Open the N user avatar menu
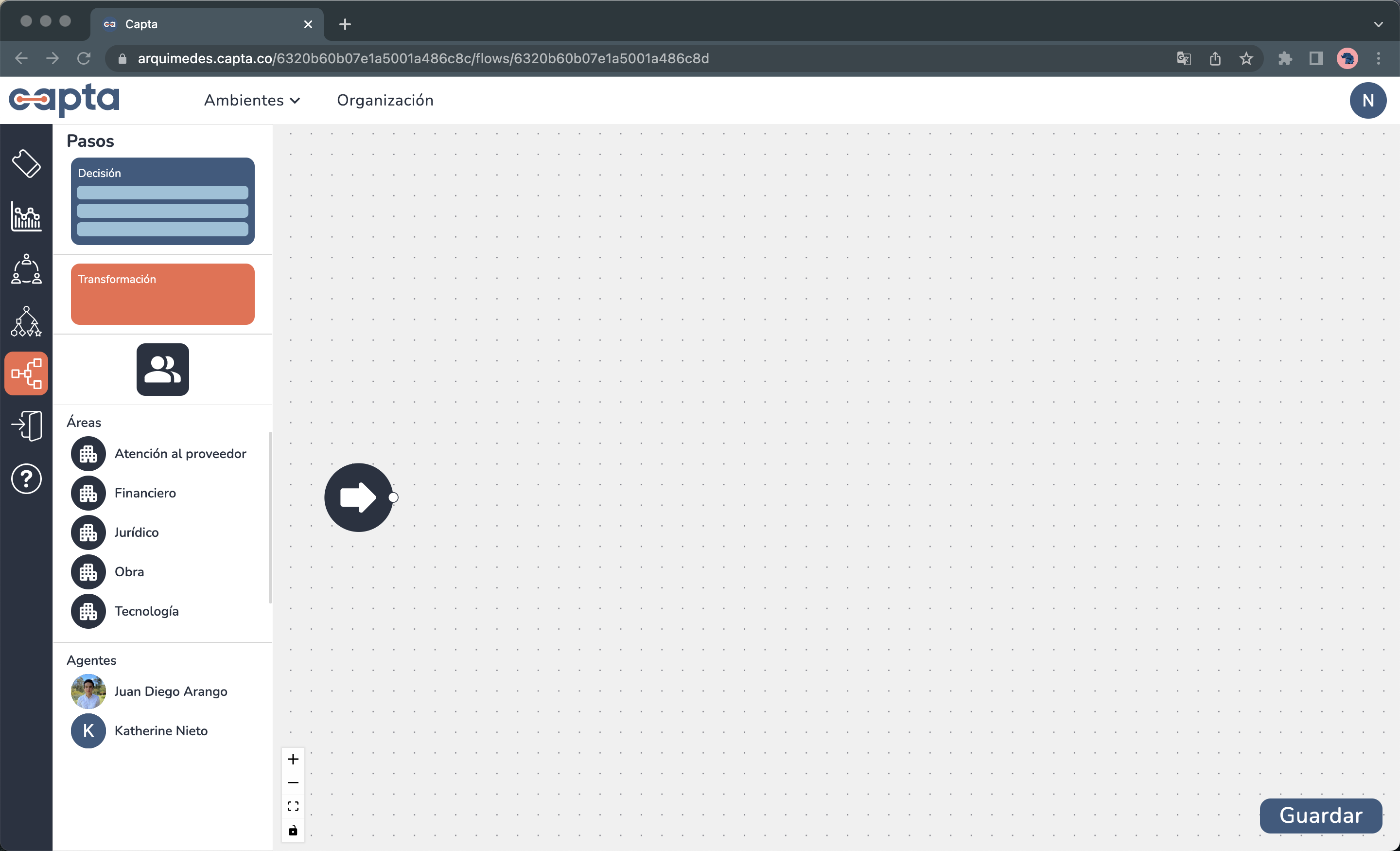Viewport: 1400px width, 851px height. click(x=1367, y=100)
